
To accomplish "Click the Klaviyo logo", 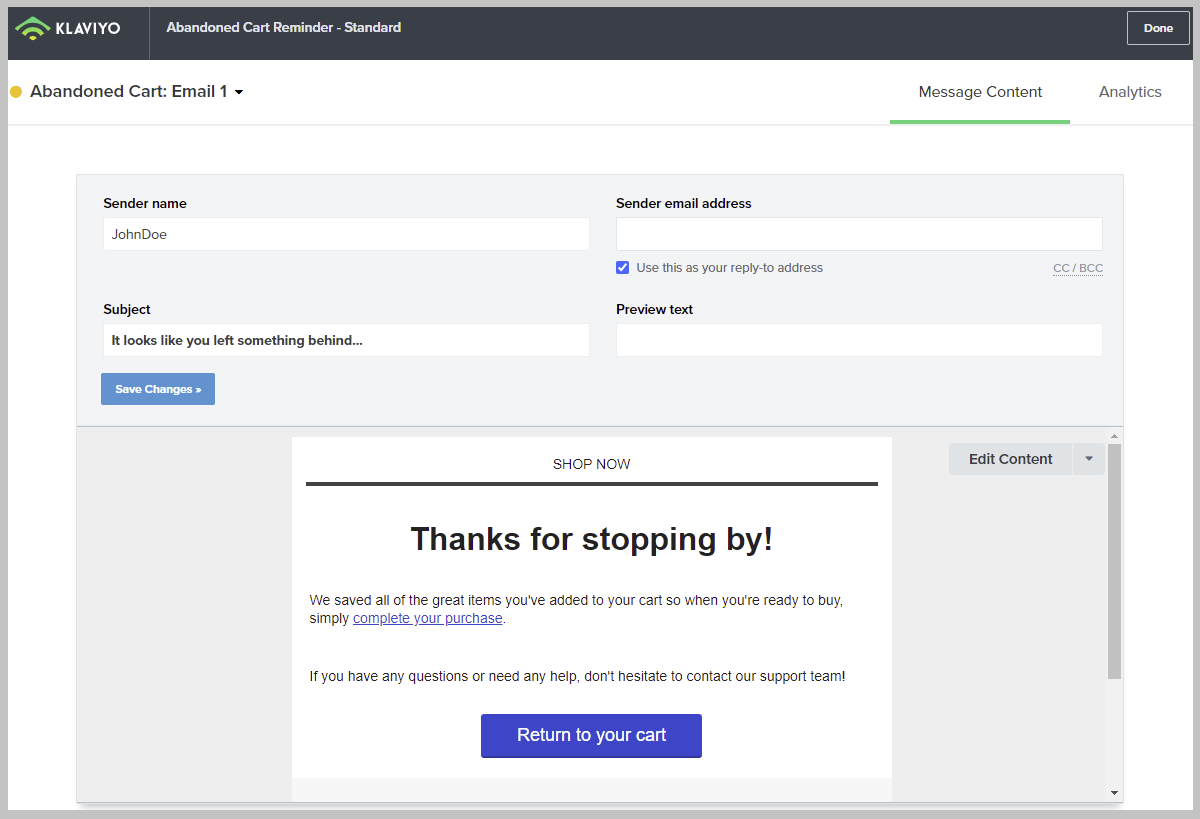I will click(68, 29).
